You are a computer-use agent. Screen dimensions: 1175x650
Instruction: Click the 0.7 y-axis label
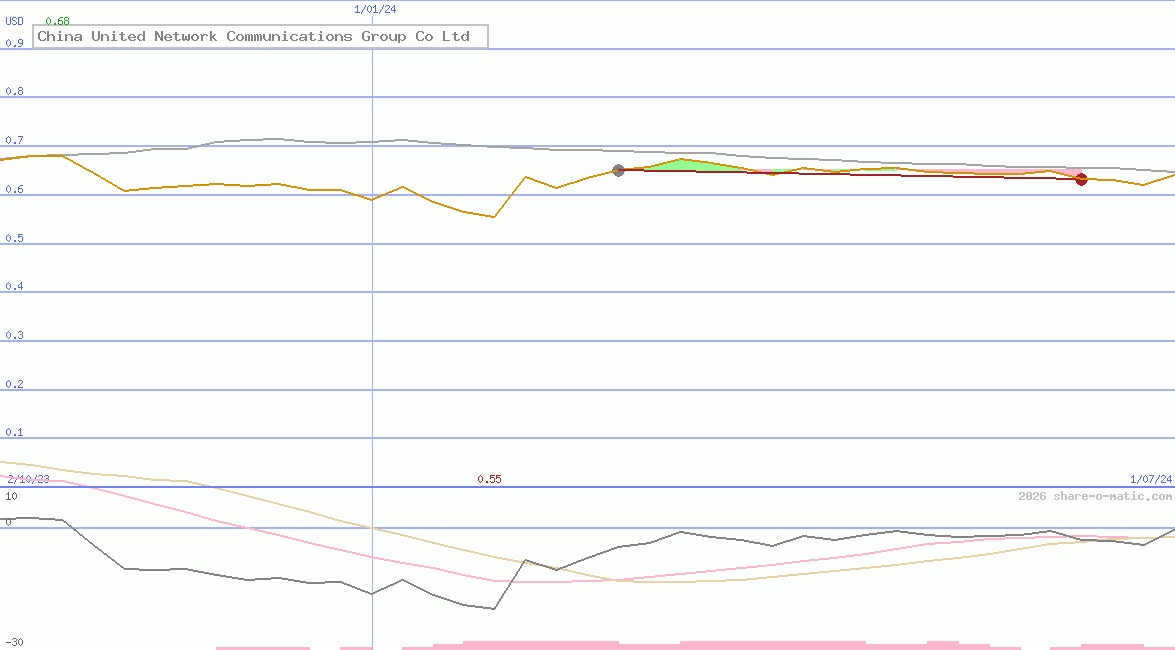pos(14,140)
